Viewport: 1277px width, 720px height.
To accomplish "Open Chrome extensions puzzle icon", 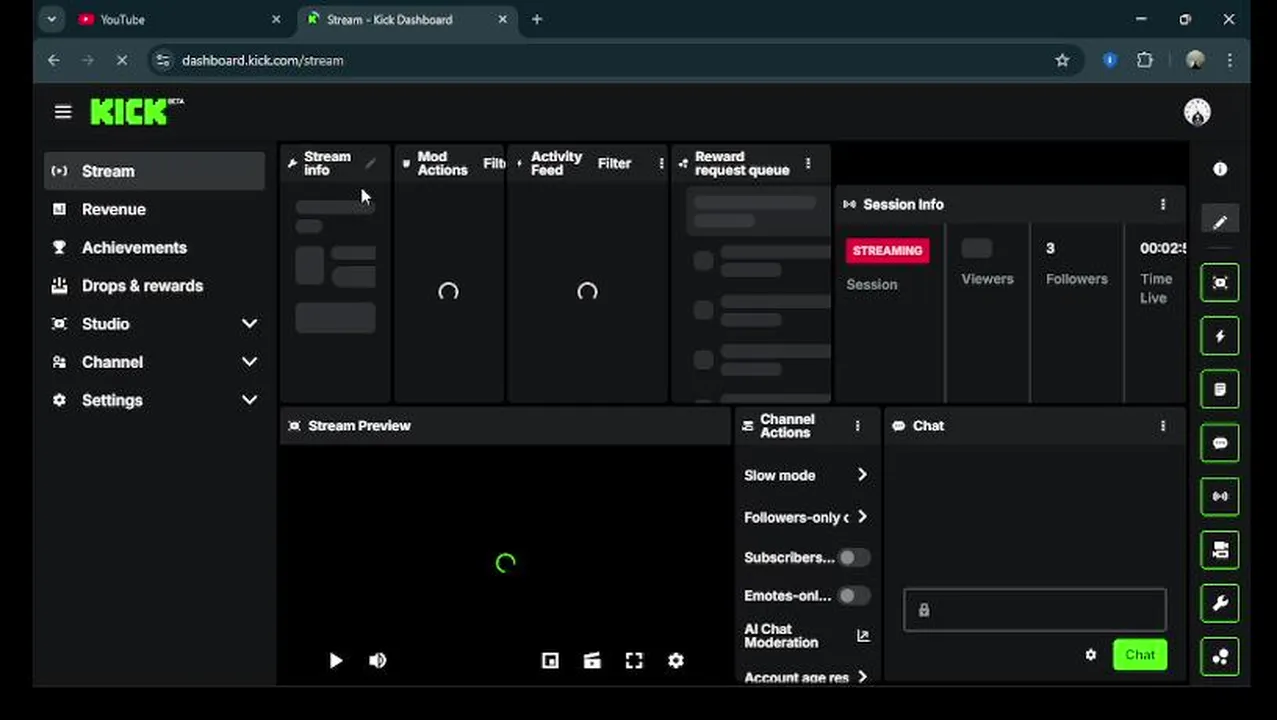I will (1145, 60).
